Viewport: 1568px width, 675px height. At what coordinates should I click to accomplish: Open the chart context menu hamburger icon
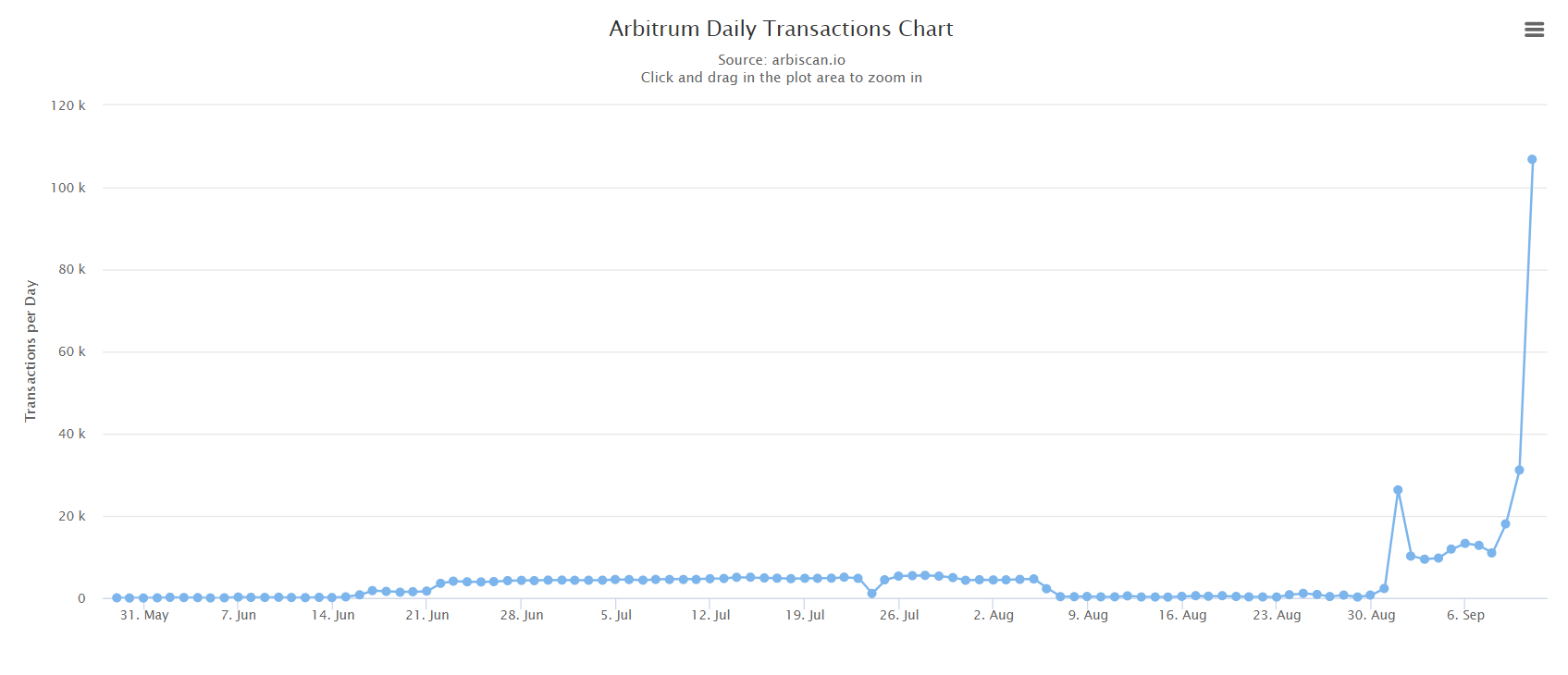click(1534, 30)
